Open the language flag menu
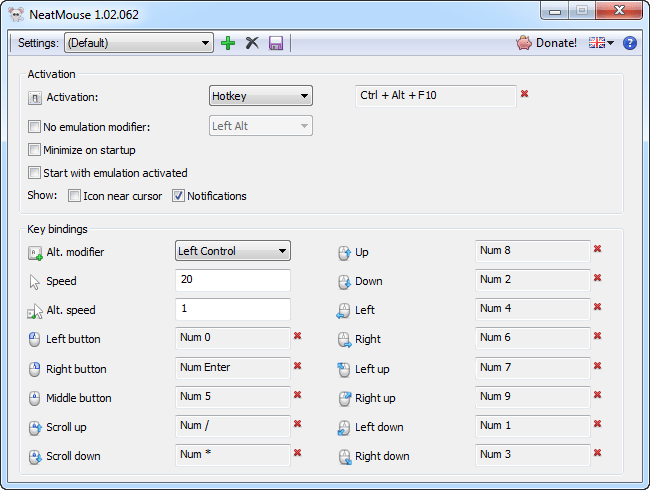Image resolution: width=650 pixels, height=490 pixels. pyautogui.click(x=601, y=43)
